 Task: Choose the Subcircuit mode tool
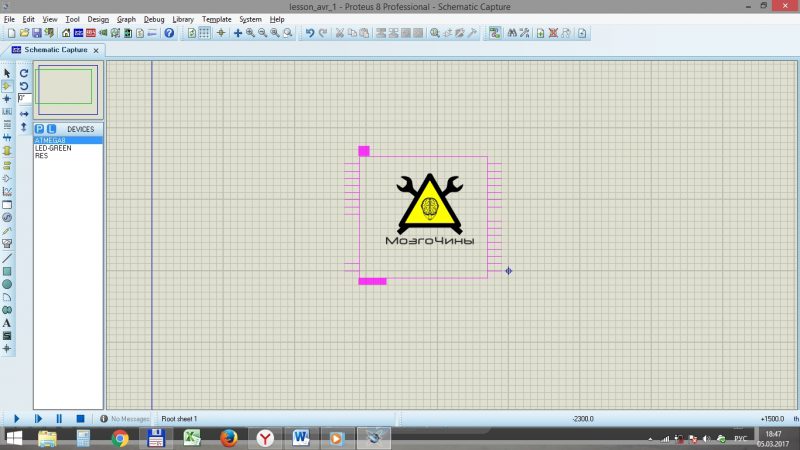[x=7, y=151]
